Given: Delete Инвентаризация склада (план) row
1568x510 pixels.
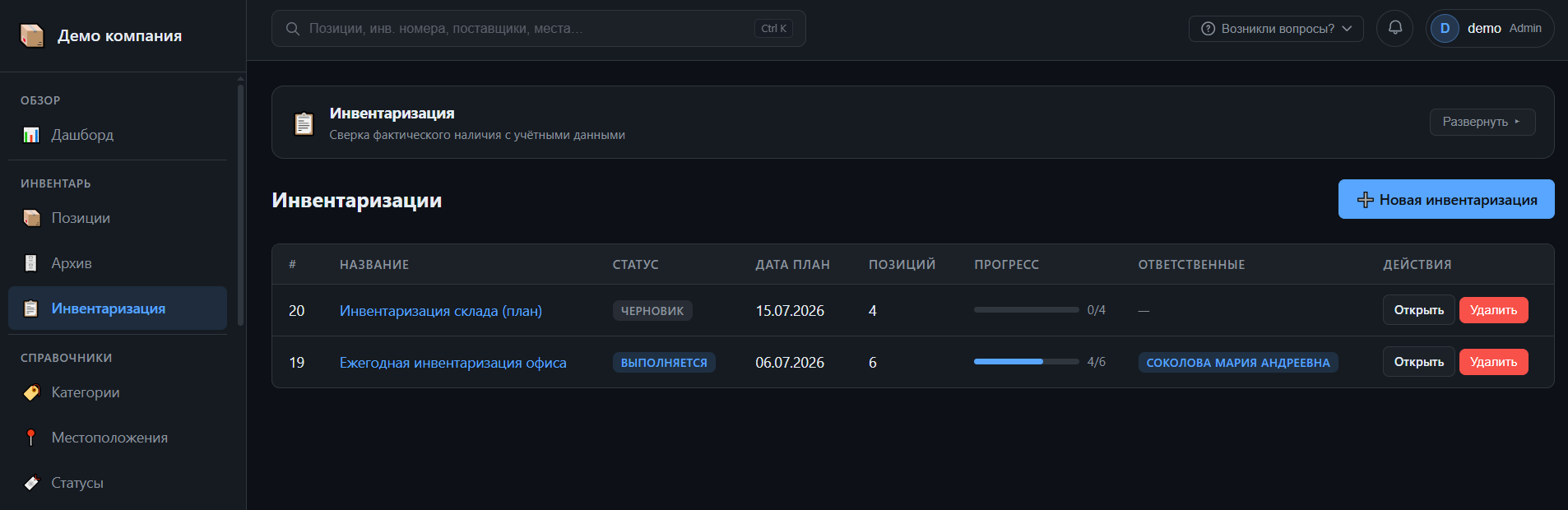Looking at the screenshot, I should coord(1493,310).
